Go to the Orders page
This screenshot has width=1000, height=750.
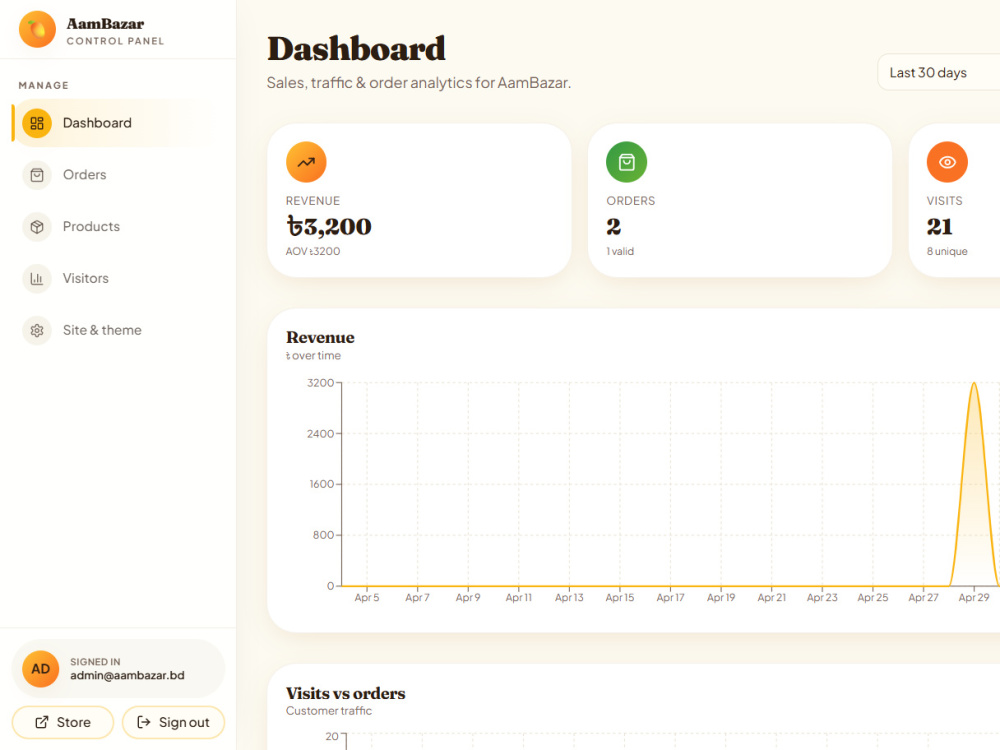(x=118, y=175)
